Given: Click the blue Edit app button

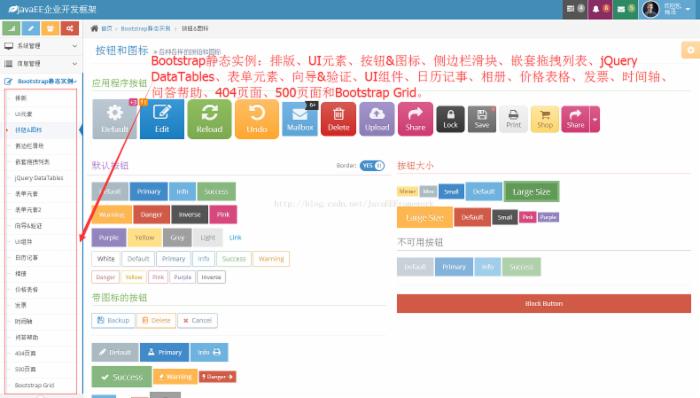Looking at the screenshot, I should tap(162, 119).
